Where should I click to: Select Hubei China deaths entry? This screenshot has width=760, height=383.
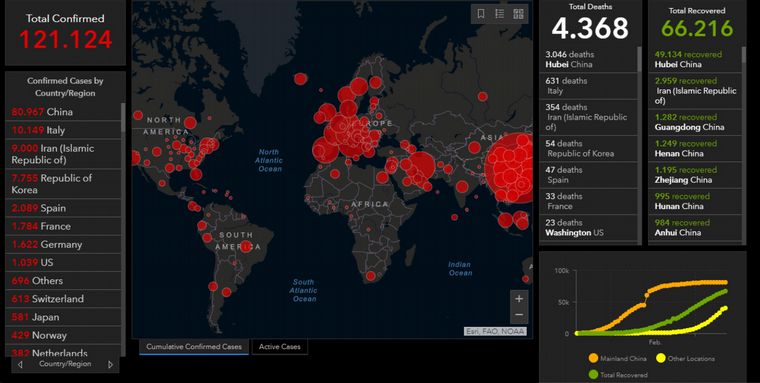tap(588, 59)
